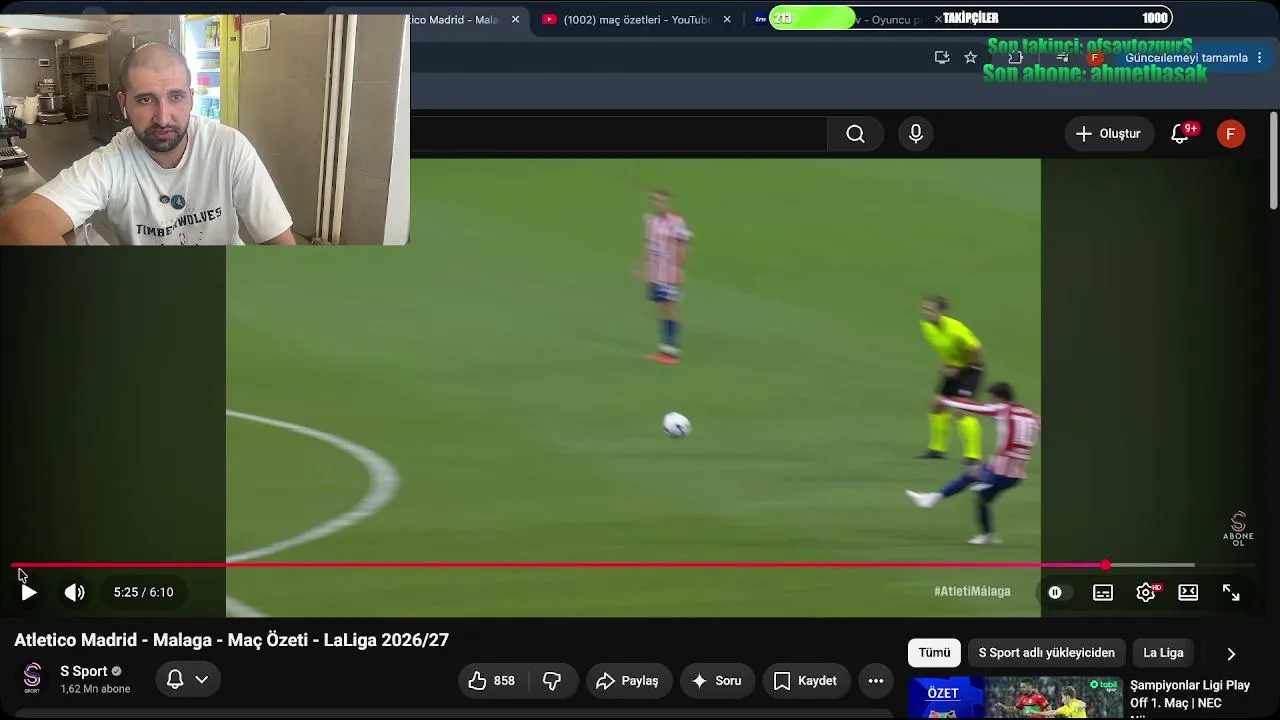The image size is (1280, 720).
Task: Open the notifications bell with 9+ badge
Action: pos(1180,134)
